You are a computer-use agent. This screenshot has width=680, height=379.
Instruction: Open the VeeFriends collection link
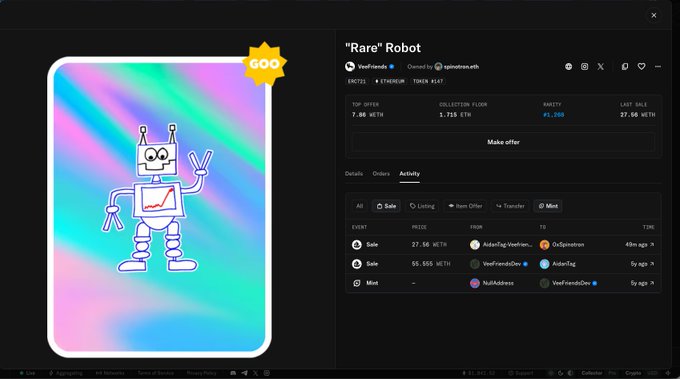(372, 67)
